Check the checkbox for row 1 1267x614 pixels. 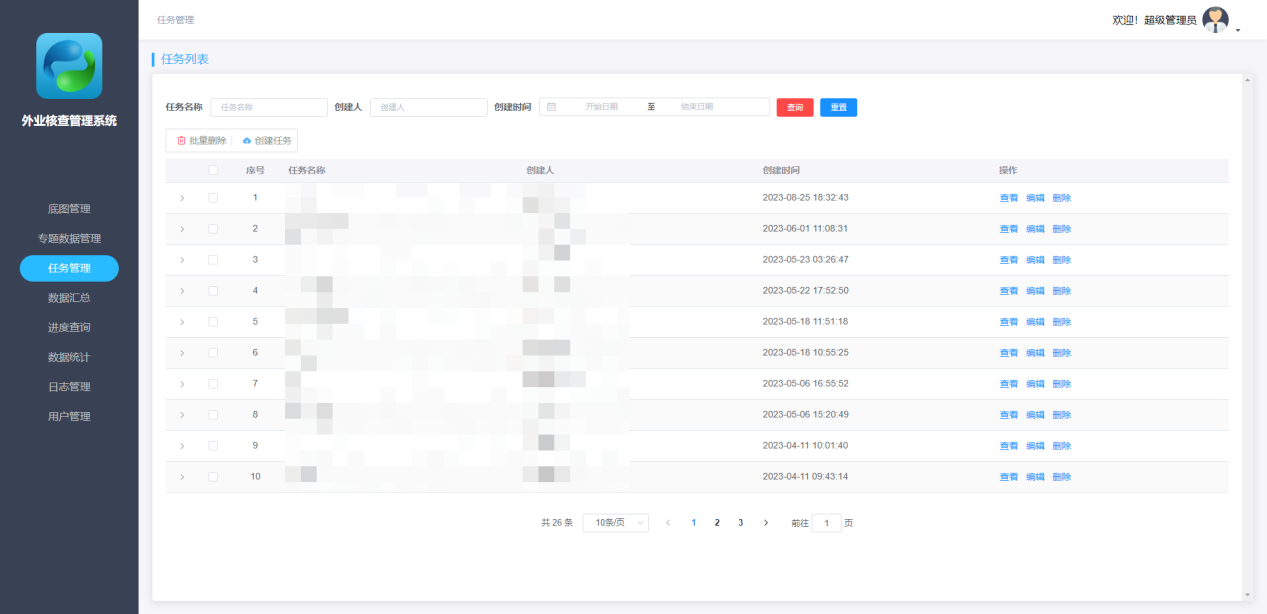[x=213, y=198]
